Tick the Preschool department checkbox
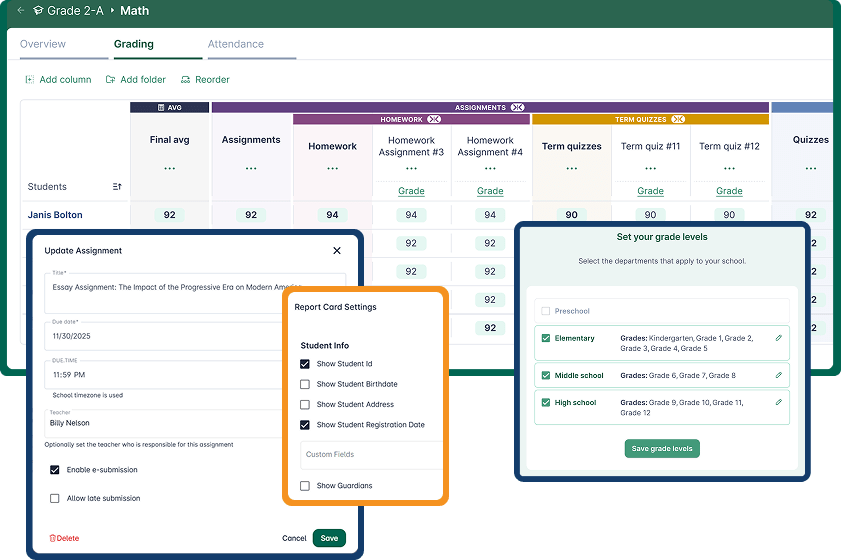 pyautogui.click(x=545, y=311)
